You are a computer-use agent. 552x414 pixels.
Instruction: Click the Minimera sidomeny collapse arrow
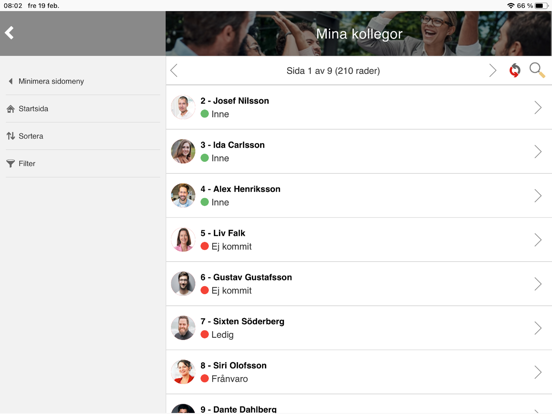11,81
